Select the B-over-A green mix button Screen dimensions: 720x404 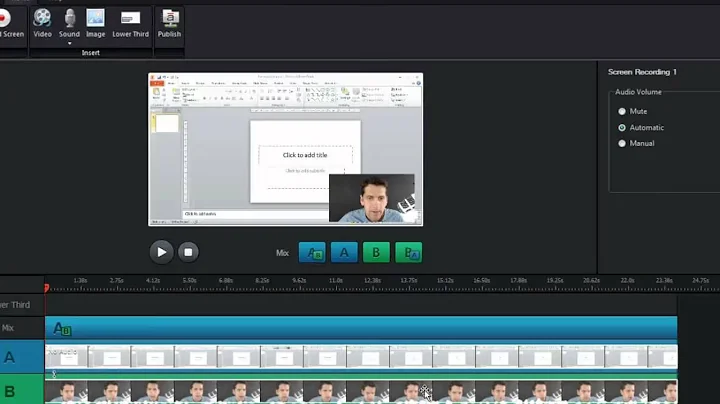click(x=408, y=252)
